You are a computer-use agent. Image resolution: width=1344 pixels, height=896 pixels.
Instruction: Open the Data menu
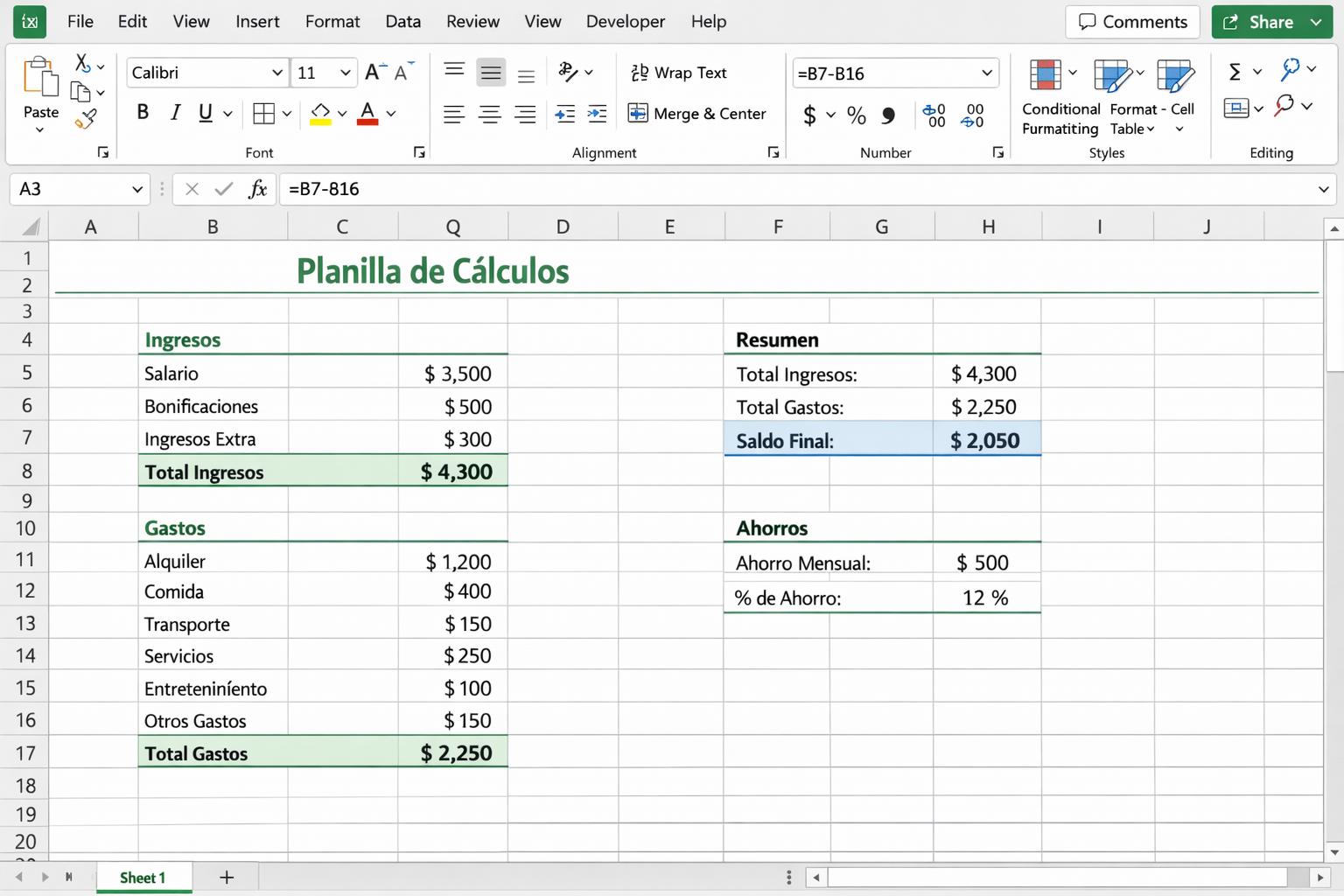click(402, 21)
